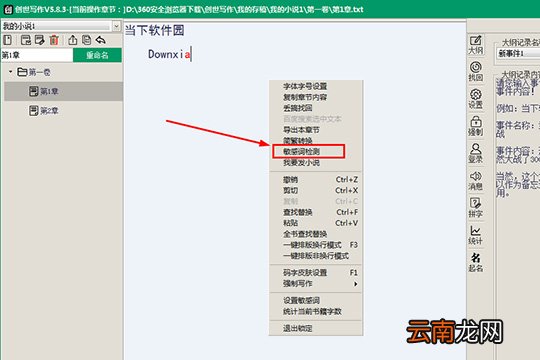Click the 第一卷 folder icon
This screenshot has height=360, width=540.
[x=22, y=72]
